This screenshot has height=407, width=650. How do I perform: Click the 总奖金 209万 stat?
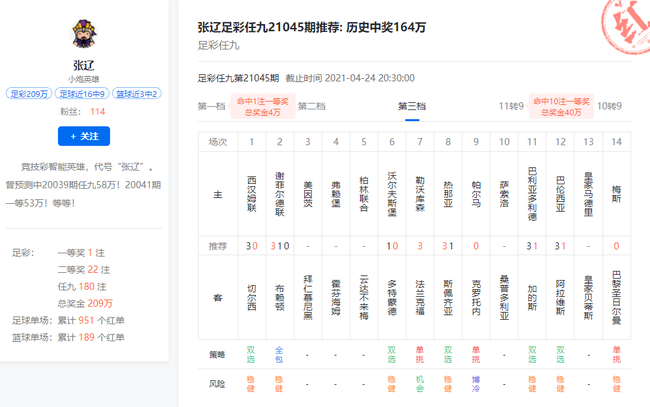(85, 303)
